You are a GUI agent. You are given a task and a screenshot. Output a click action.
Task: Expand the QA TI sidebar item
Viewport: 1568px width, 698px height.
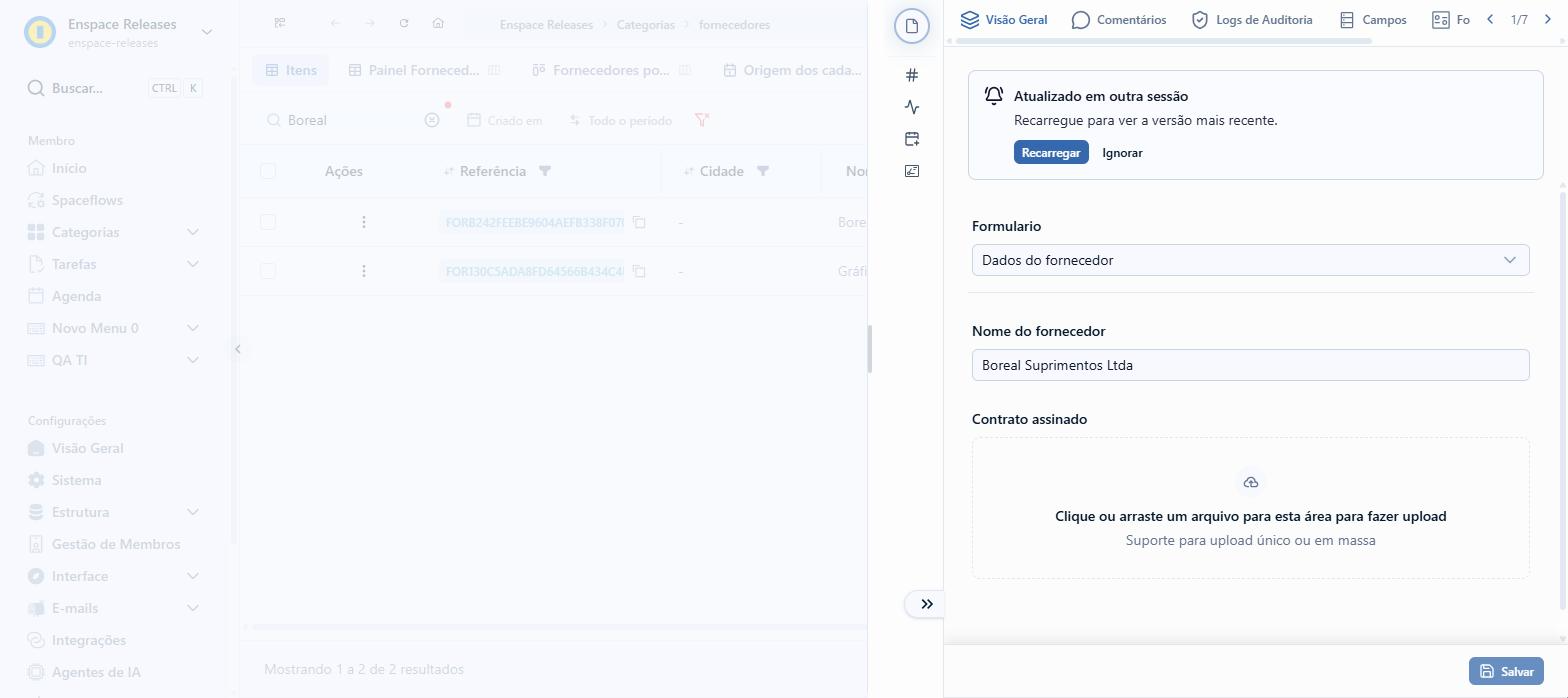[194, 360]
